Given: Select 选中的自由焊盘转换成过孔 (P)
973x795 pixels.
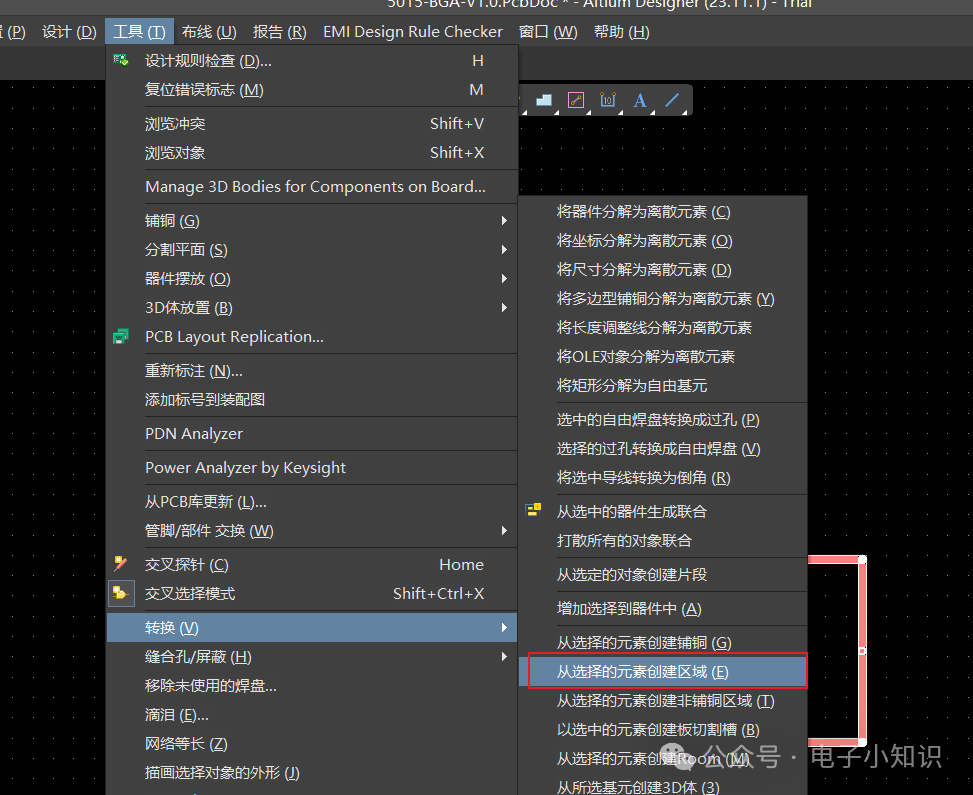Looking at the screenshot, I should point(663,420).
